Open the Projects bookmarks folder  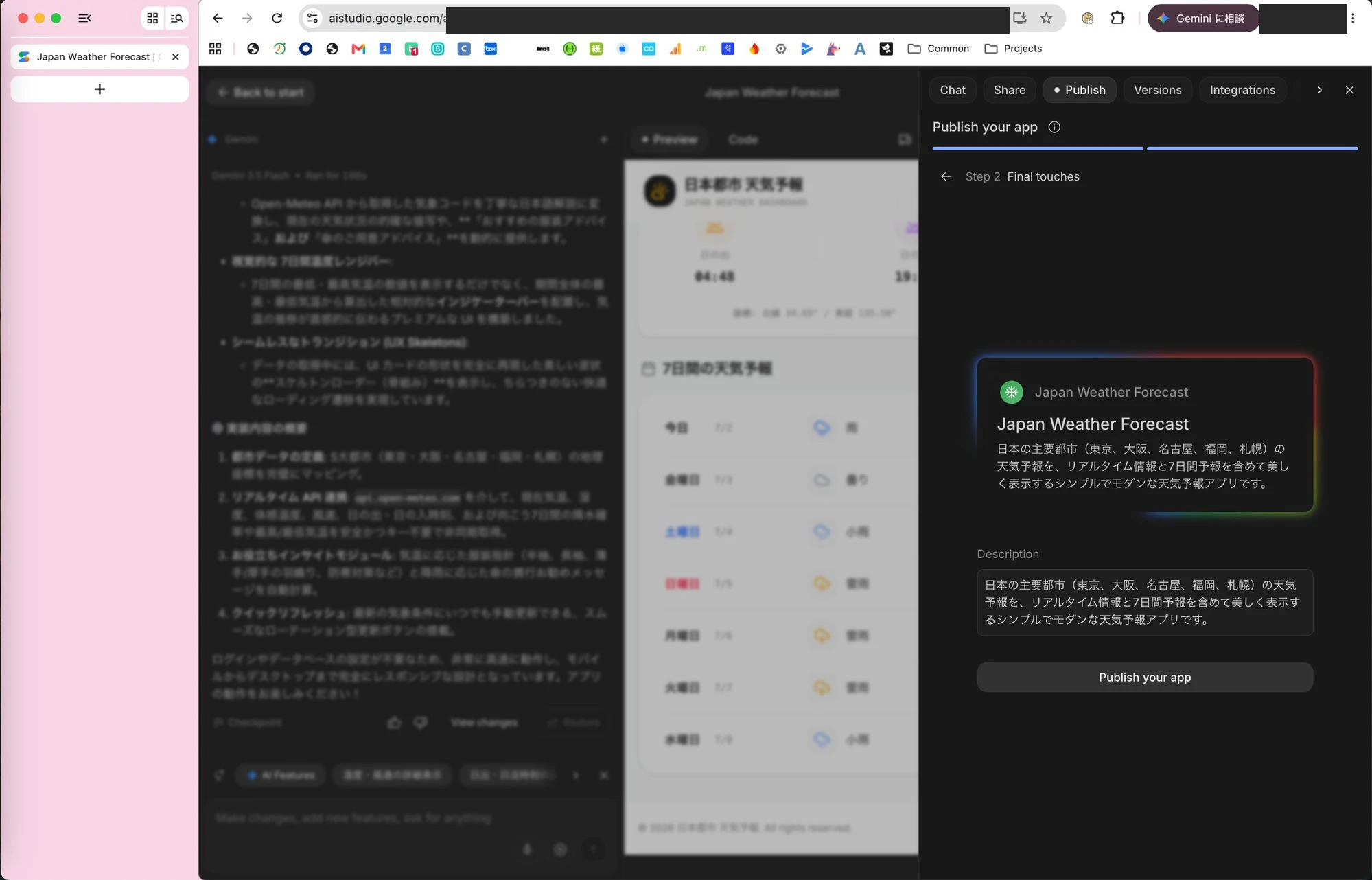coord(1013,49)
